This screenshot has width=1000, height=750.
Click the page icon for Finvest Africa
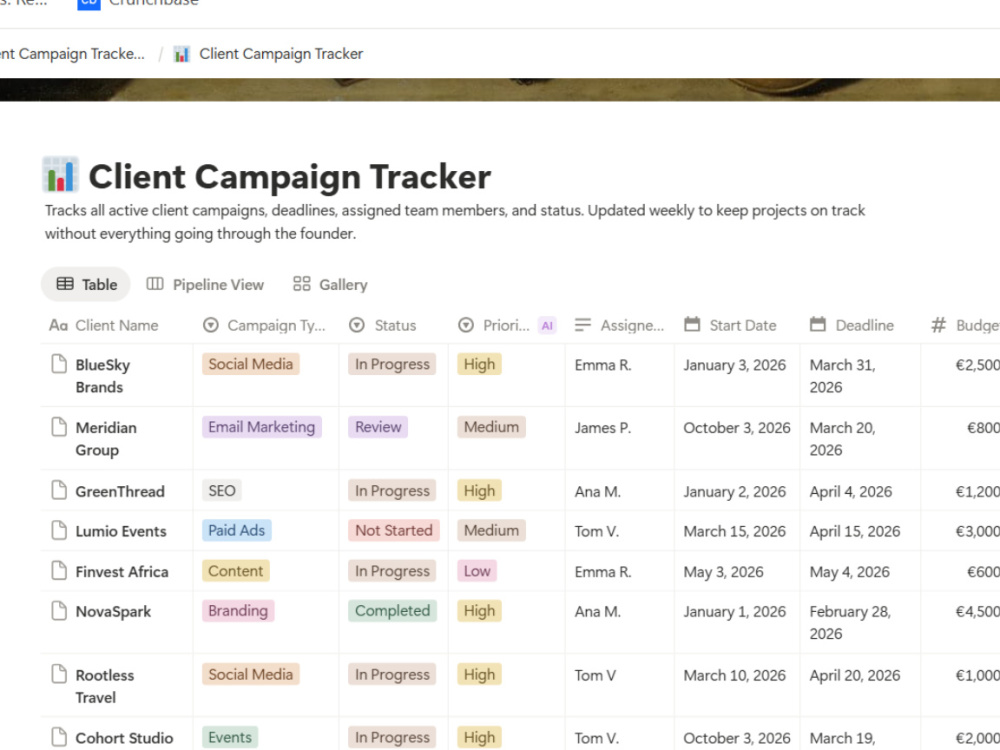pos(59,571)
